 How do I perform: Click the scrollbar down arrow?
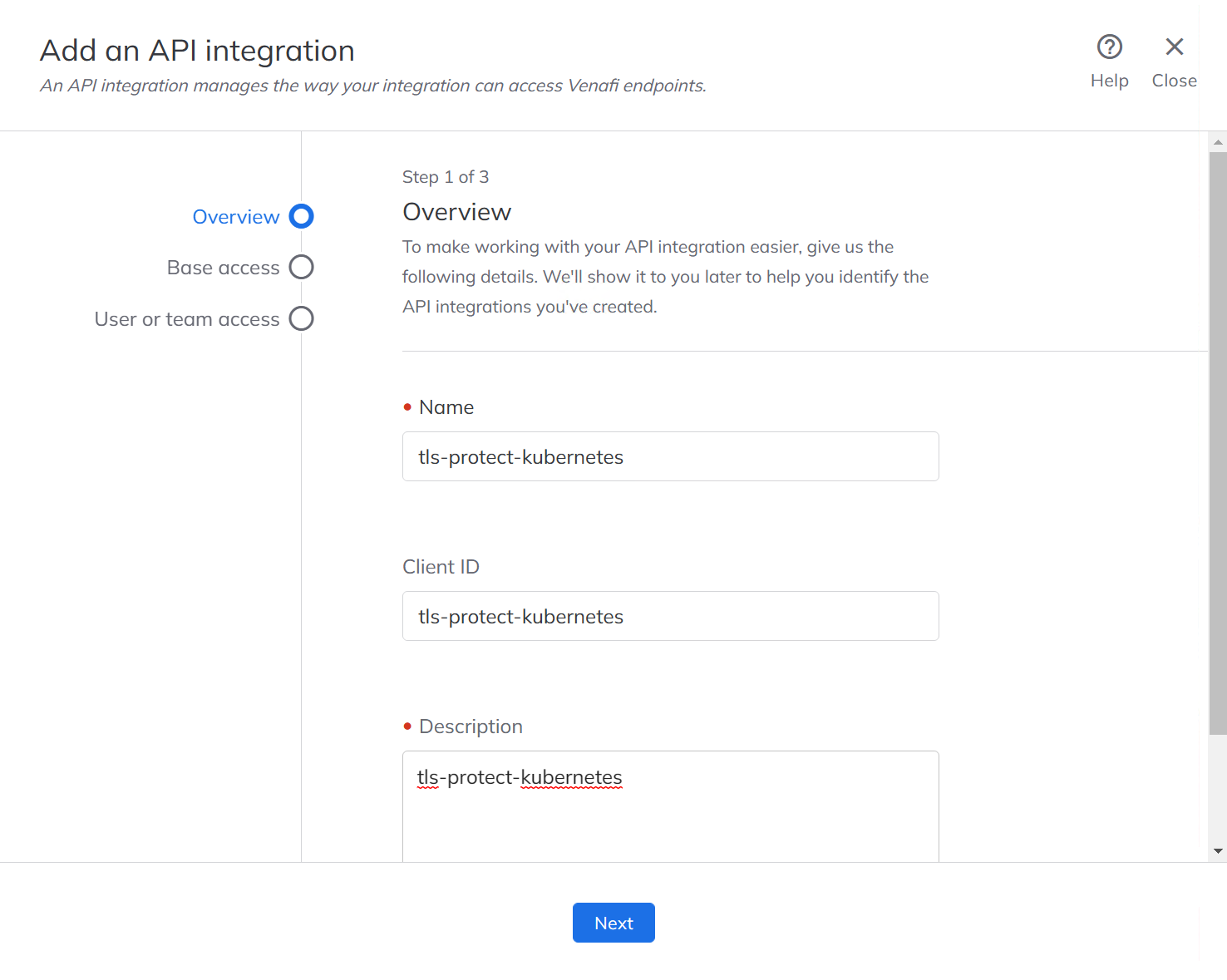click(x=1218, y=851)
